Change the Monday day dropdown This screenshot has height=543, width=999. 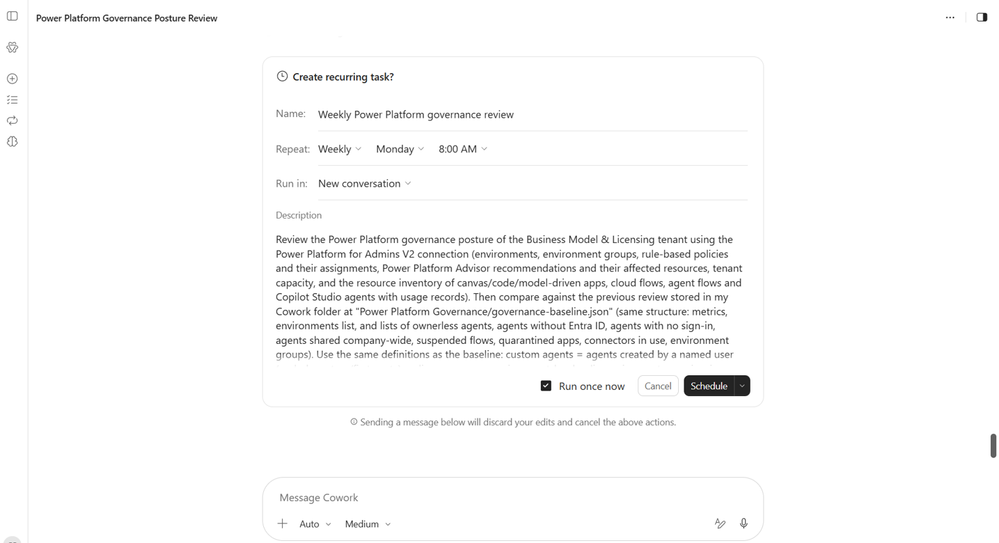(x=399, y=149)
